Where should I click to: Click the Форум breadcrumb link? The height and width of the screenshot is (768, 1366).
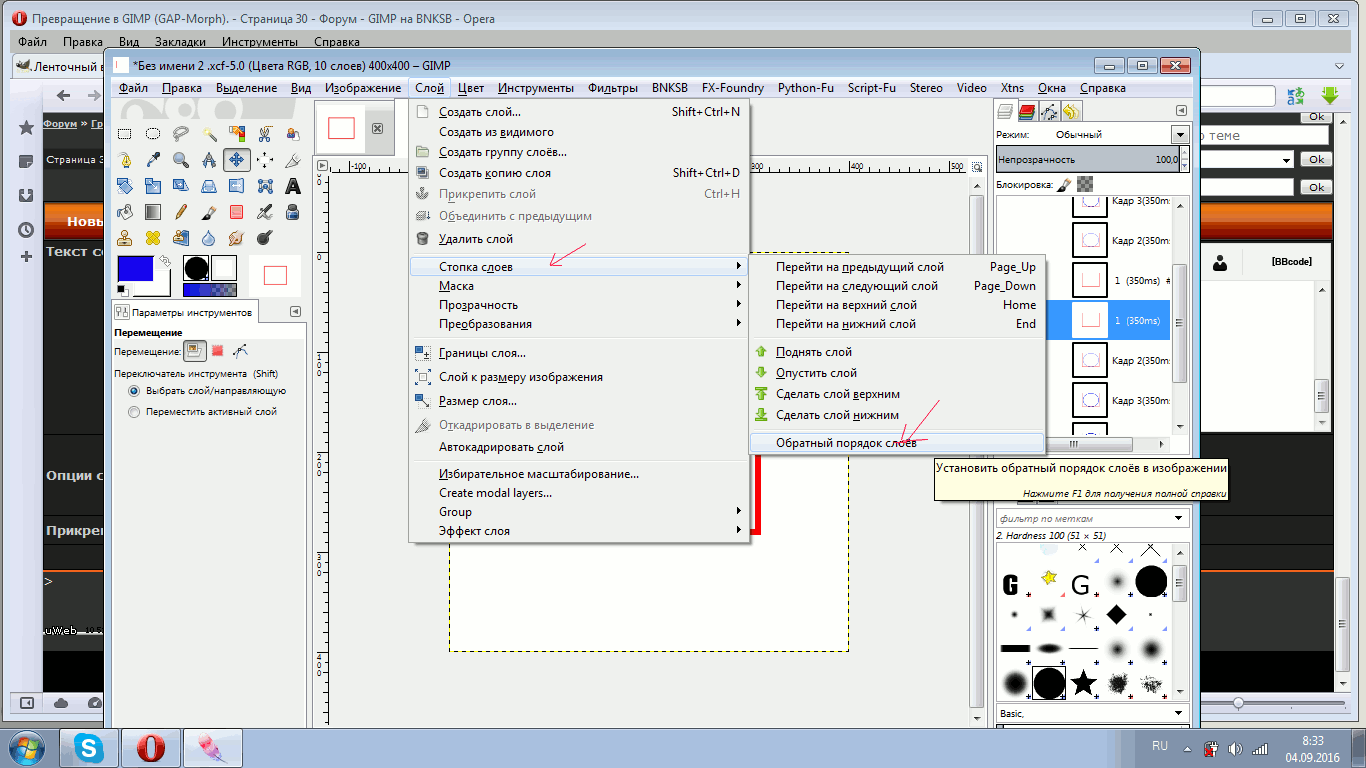click(x=60, y=124)
